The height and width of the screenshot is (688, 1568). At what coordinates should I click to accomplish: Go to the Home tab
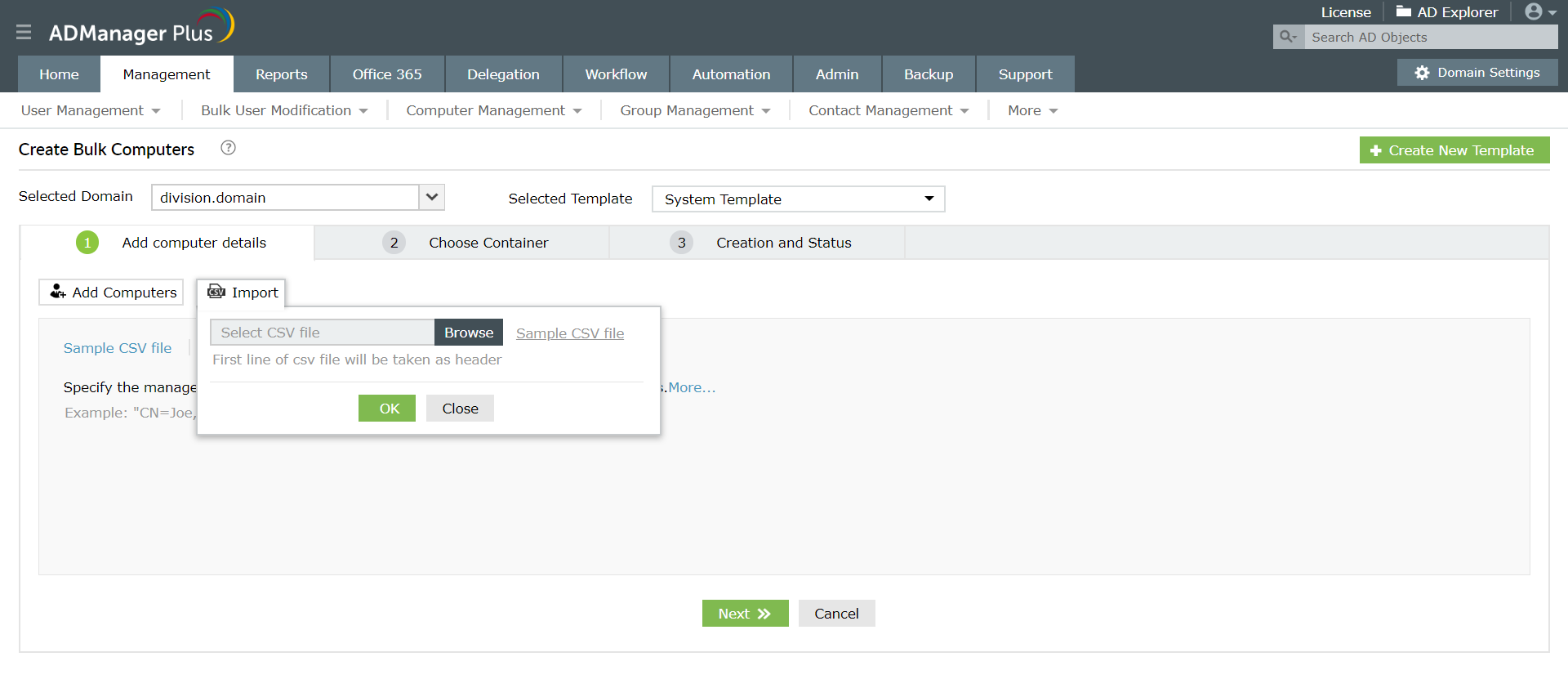[60, 74]
